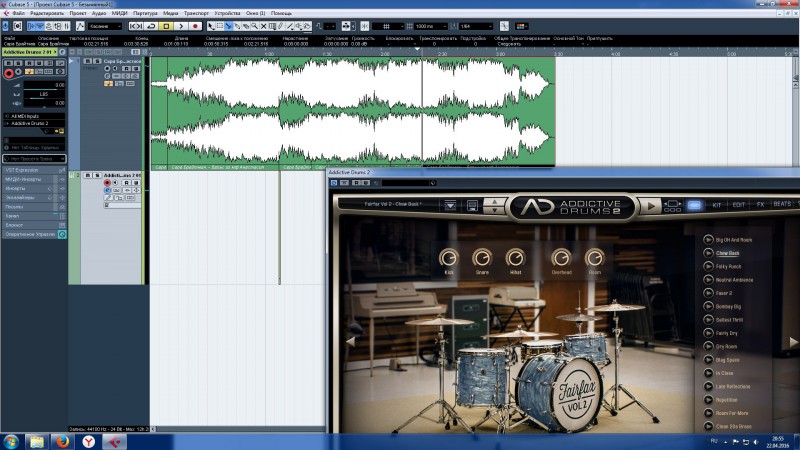
Task: Open Addictive Drums 2 output routing dropdown
Action: (34, 123)
